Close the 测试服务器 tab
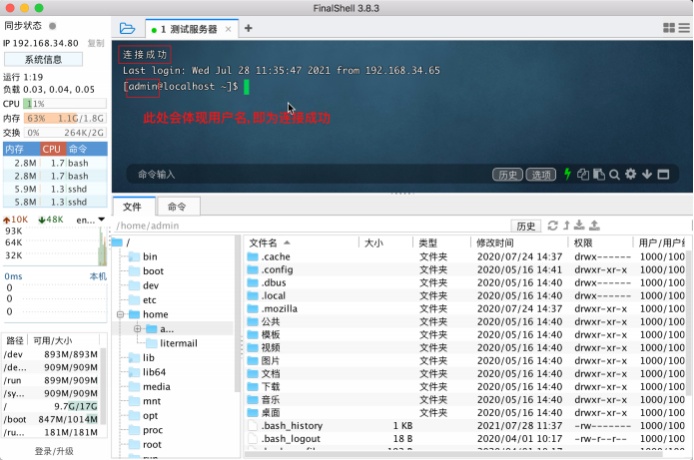Image resolution: width=694 pixels, height=460 pixels. click(228, 29)
